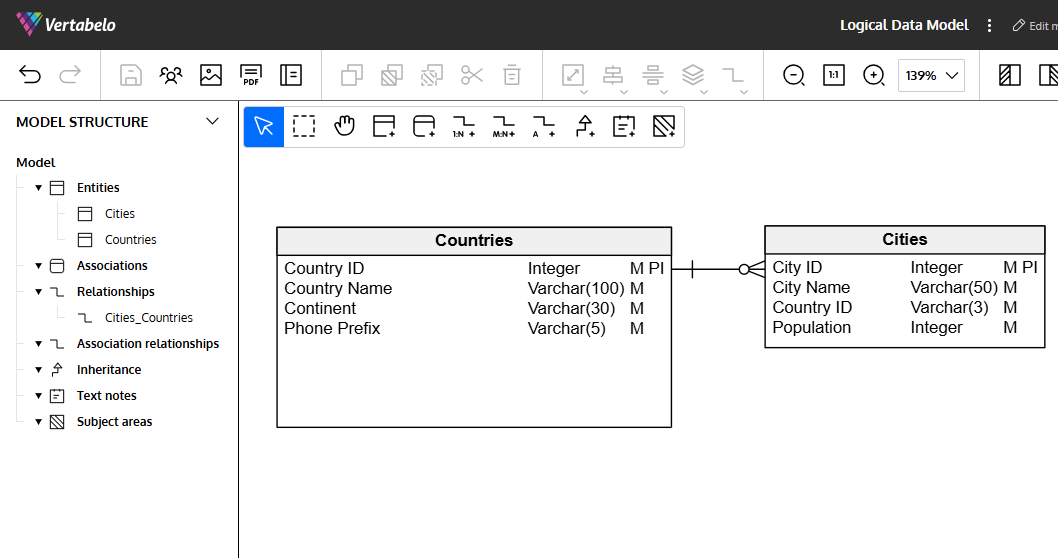
Task: Select the marquee selection tool
Action: [x=304, y=126]
